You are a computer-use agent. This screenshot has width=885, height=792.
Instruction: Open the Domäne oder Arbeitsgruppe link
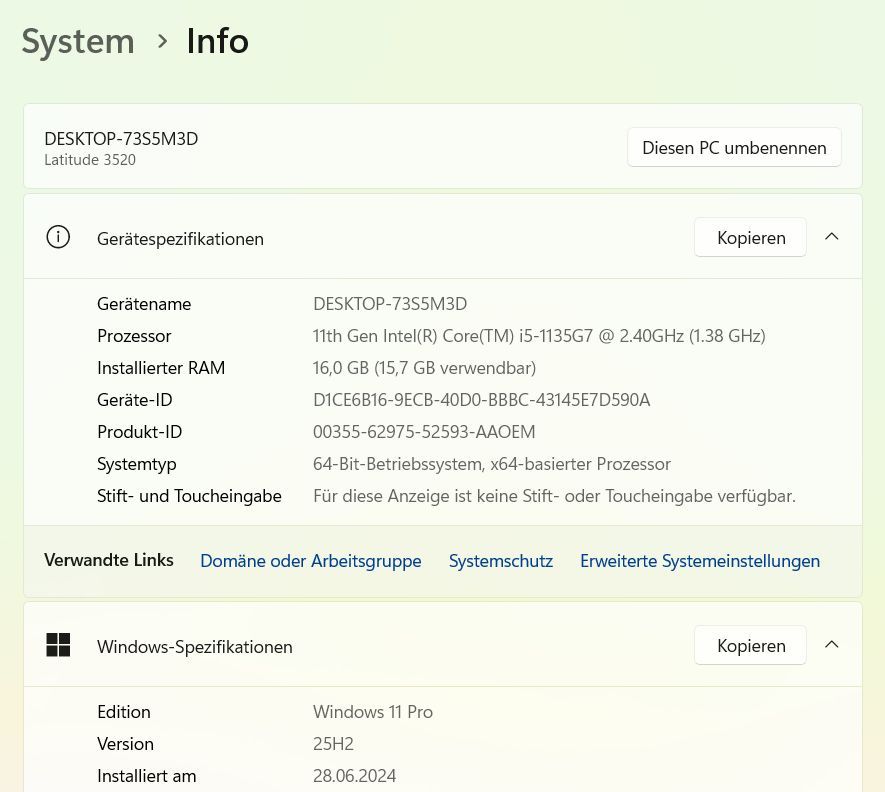pyautogui.click(x=310, y=561)
